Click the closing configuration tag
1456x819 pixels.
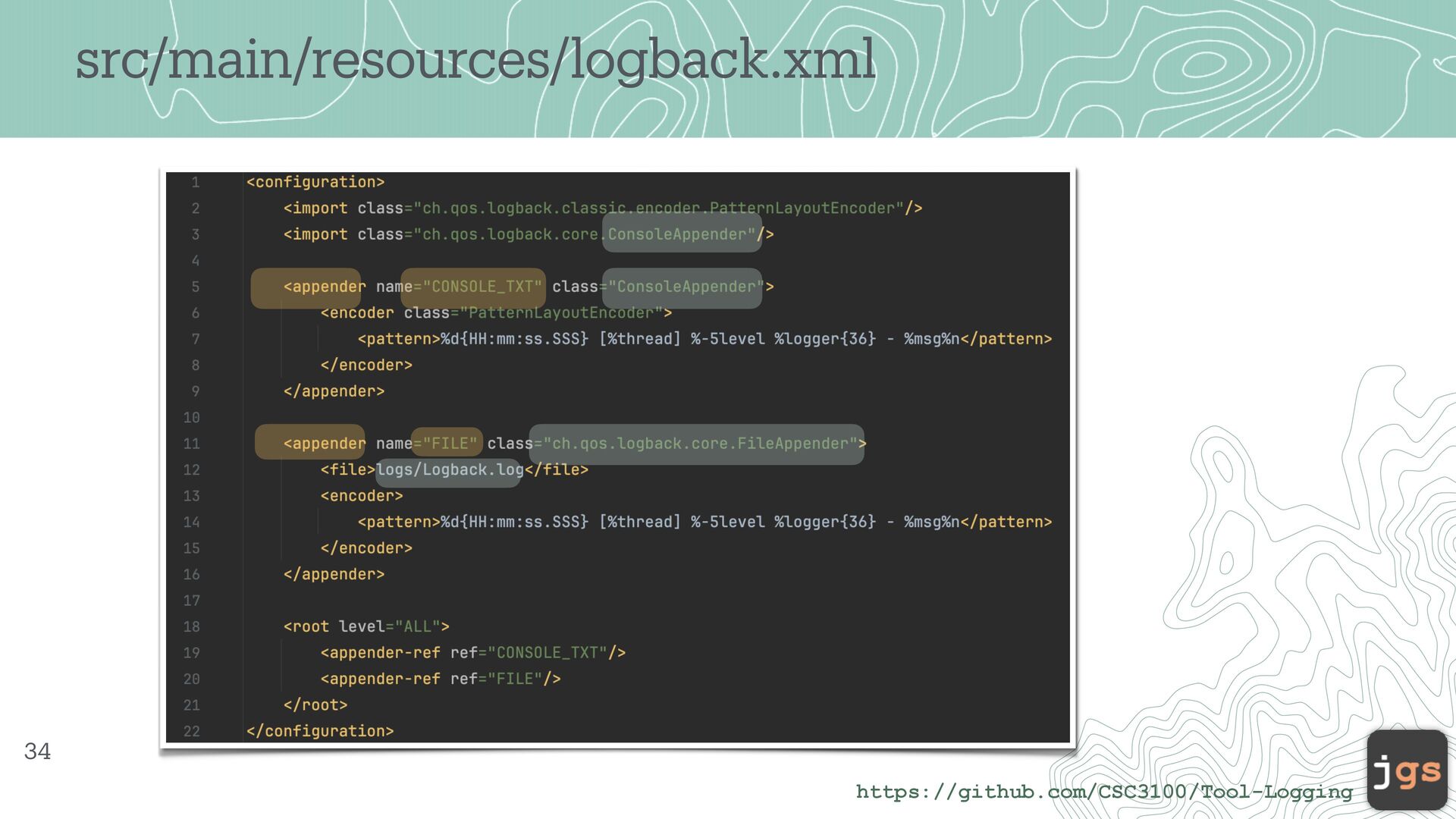click(x=320, y=731)
